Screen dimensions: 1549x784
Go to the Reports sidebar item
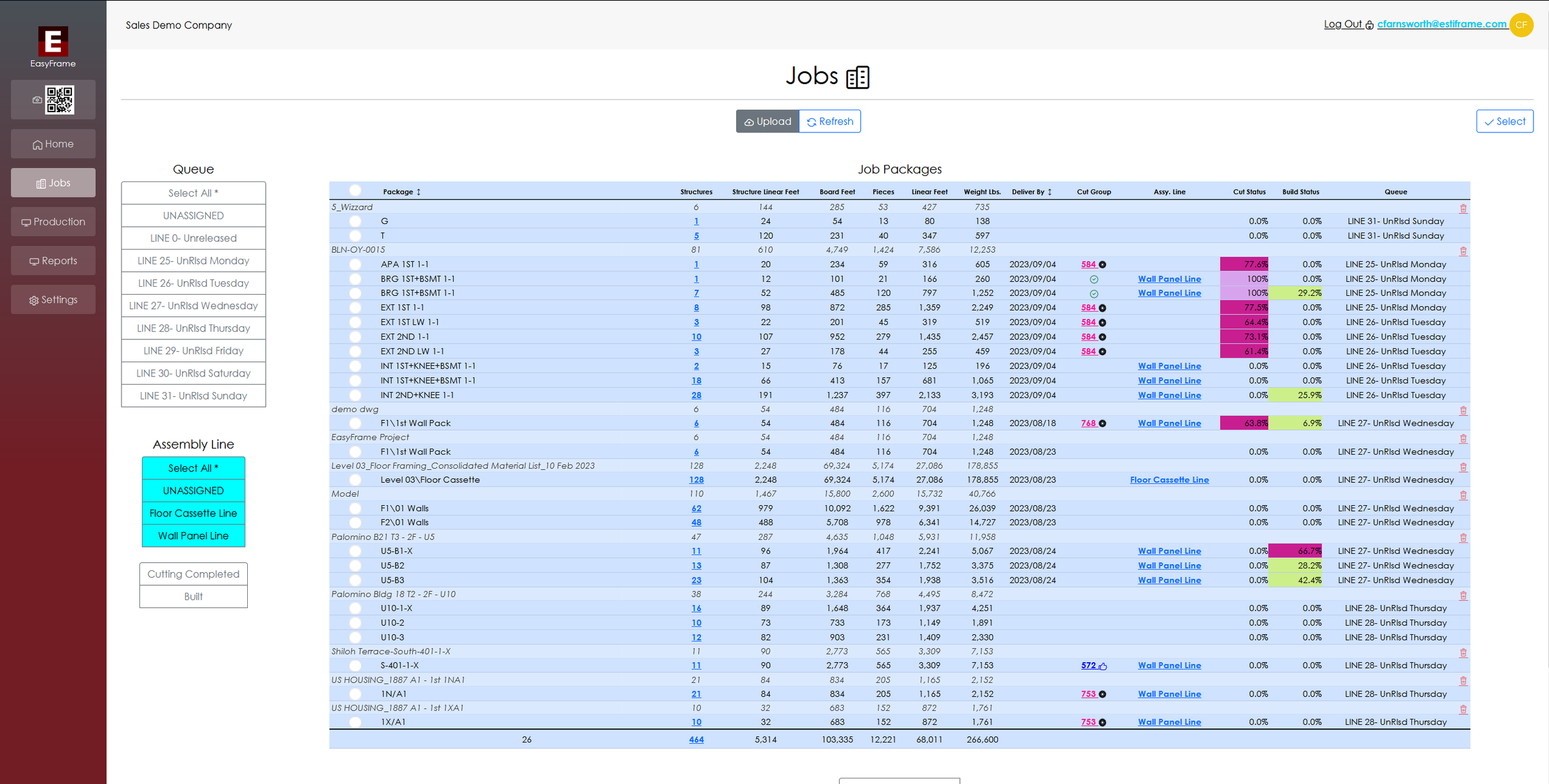[53, 261]
